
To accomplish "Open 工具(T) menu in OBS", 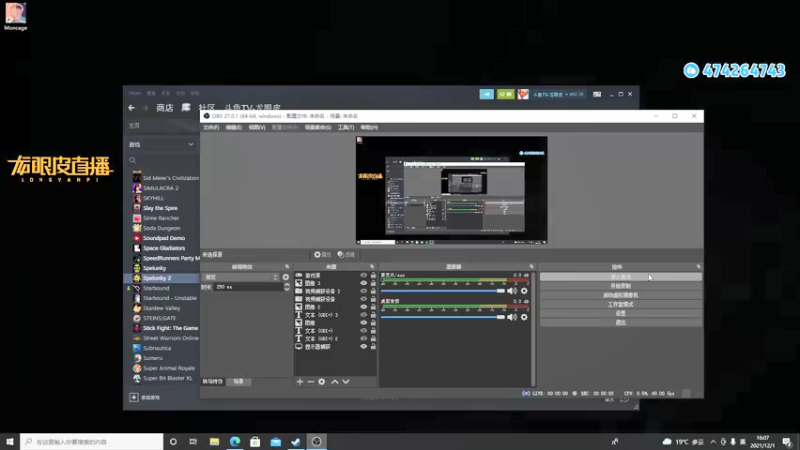I will pos(345,128).
